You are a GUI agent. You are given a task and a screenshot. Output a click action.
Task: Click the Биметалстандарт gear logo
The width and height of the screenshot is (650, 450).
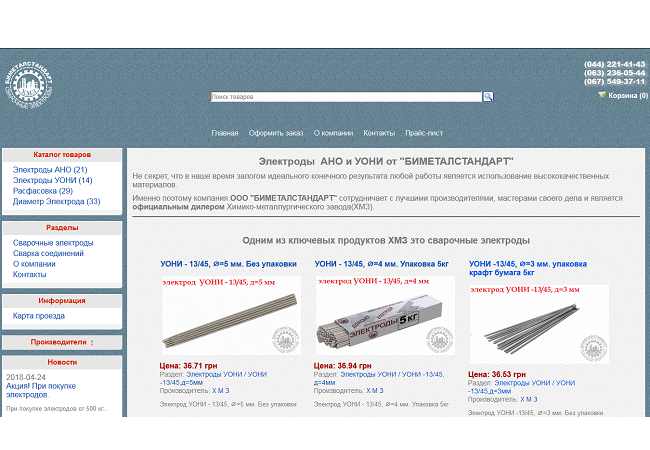click(29, 85)
